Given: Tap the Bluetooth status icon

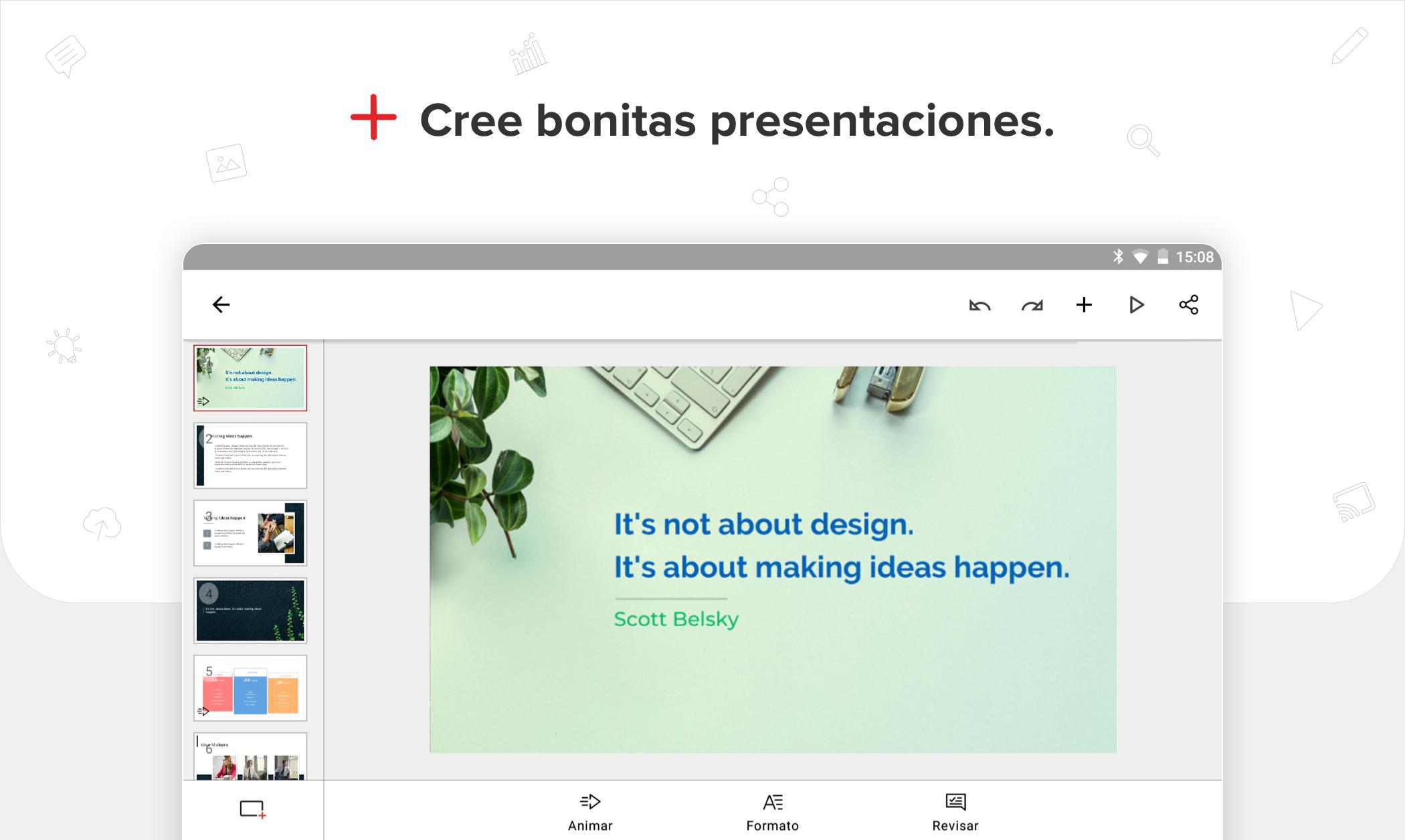Looking at the screenshot, I should point(1117,257).
